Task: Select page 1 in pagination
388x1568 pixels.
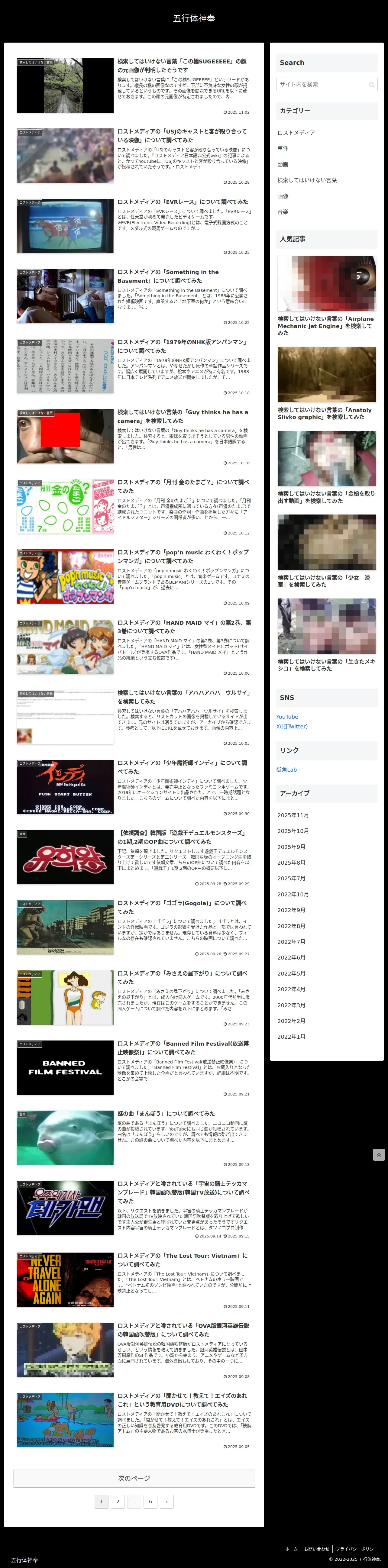Action: click(102, 1502)
